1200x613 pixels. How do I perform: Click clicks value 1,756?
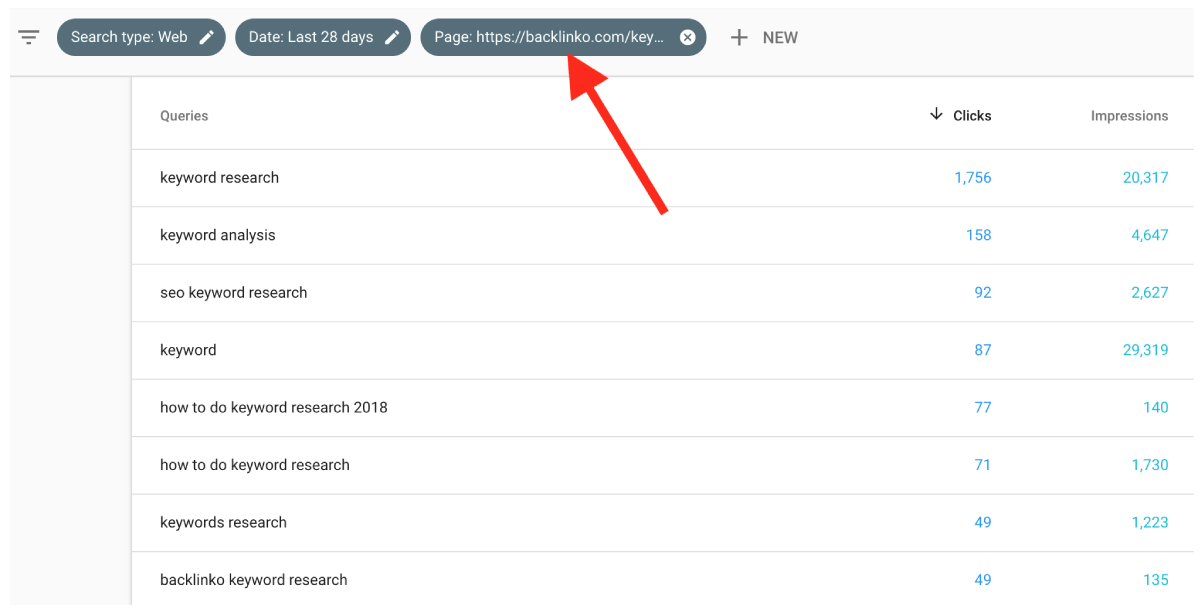[x=972, y=178]
